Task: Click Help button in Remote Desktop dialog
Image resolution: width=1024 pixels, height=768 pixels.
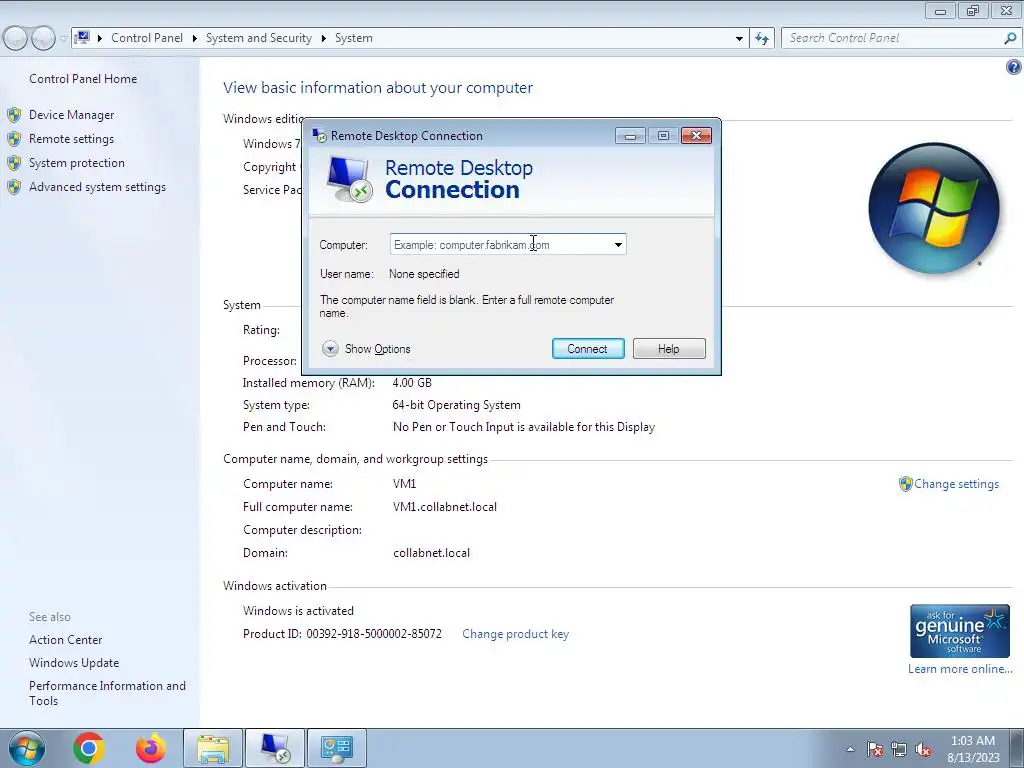Action: [669, 349]
